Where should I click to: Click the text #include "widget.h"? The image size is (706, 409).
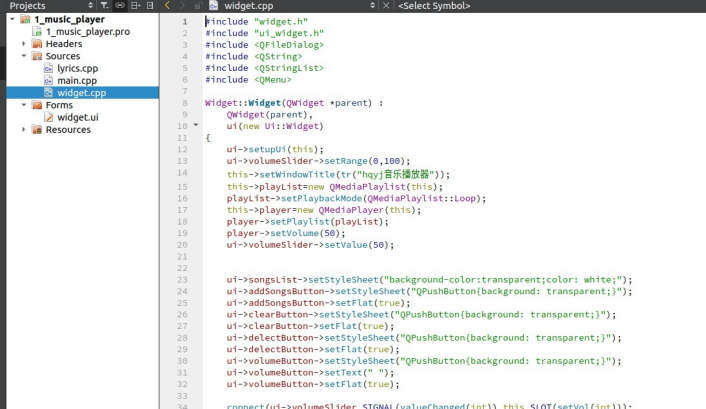click(257, 22)
